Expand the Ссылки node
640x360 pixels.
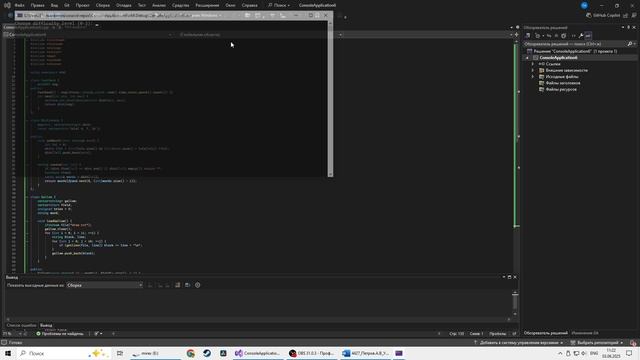(533, 64)
